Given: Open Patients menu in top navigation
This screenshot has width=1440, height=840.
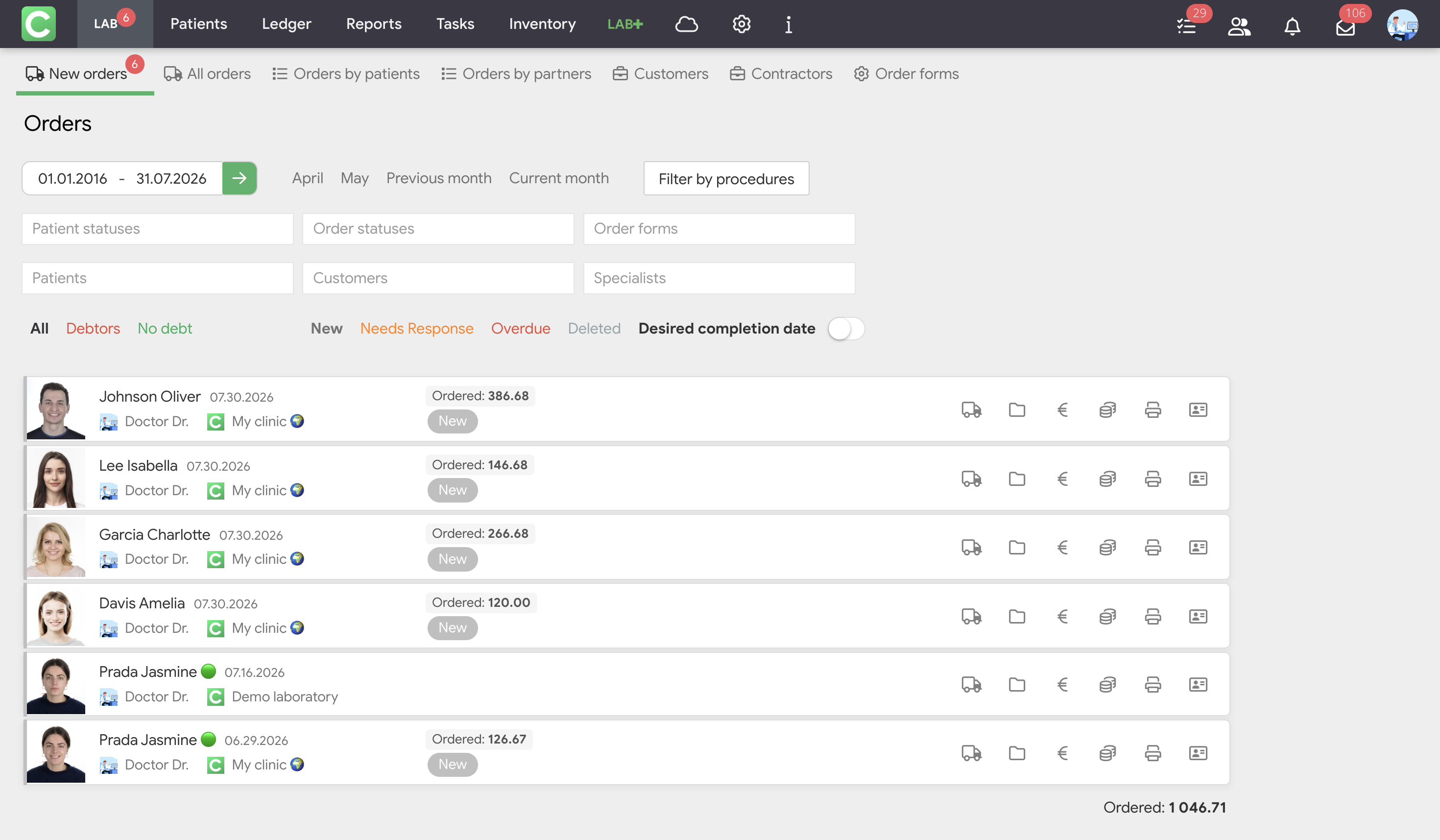Looking at the screenshot, I should (x=198, y=24).
